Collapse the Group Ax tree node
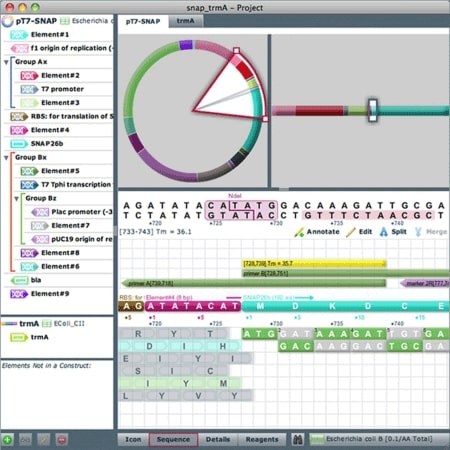 tap(6, 62)
